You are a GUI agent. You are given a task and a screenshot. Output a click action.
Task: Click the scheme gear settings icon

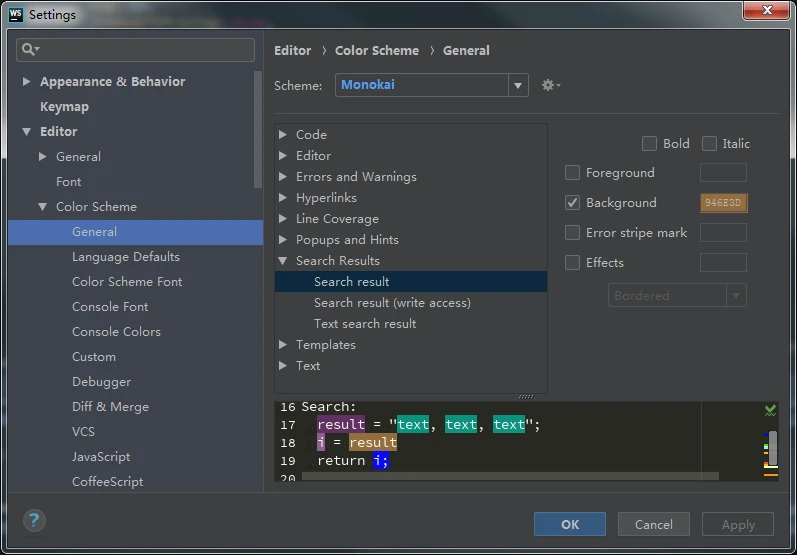[549, 85]
